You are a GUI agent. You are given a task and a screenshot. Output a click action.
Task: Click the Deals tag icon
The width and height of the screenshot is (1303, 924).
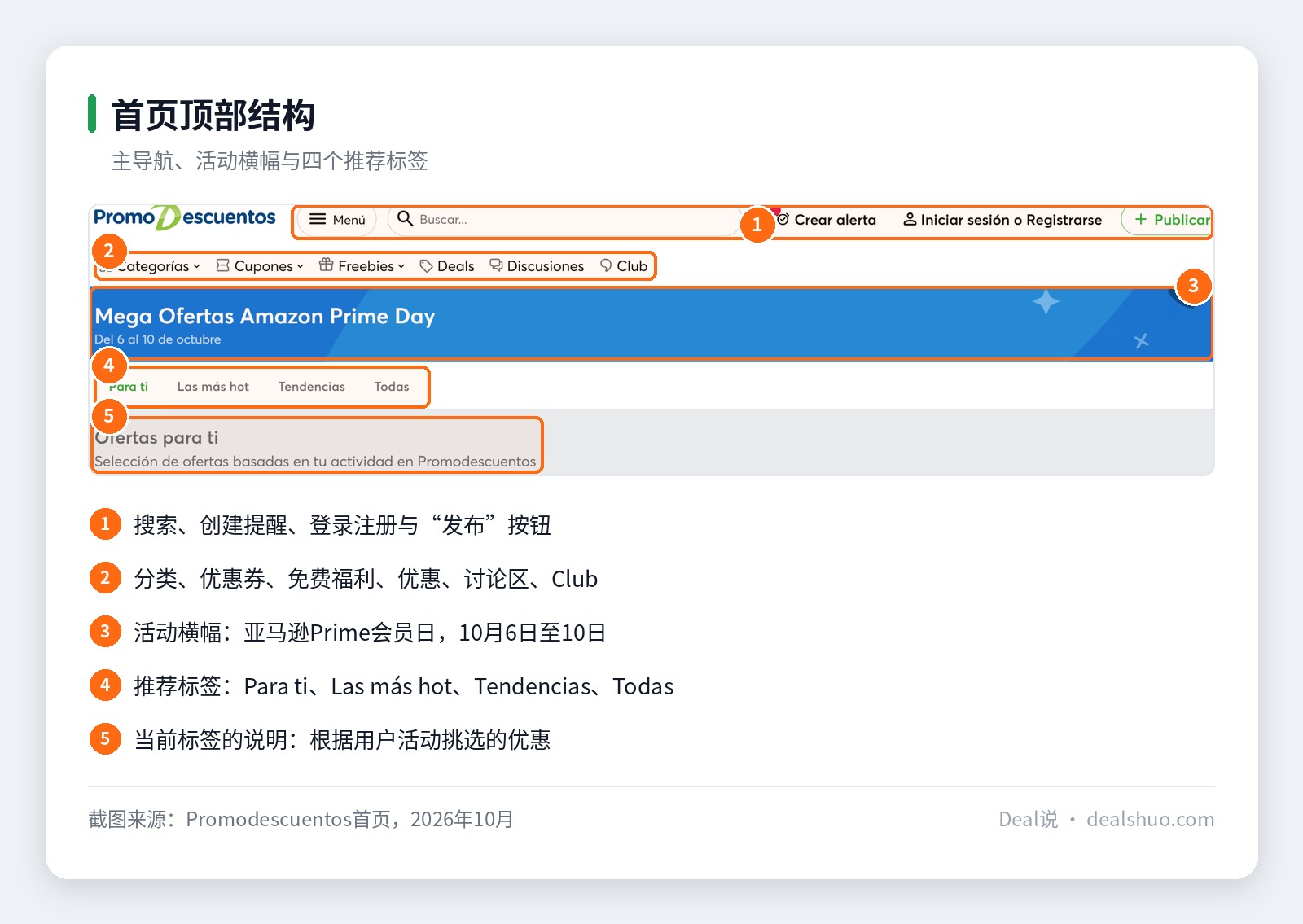[x=426, y=266]
